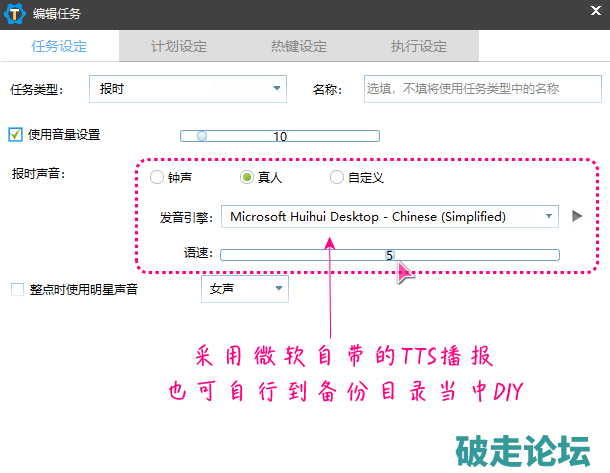This screenshot has height=473, width=610.
Task: Enable 整点时使用明星声音 checkbox
Action: pyautogui.click(x=16, y=290)
